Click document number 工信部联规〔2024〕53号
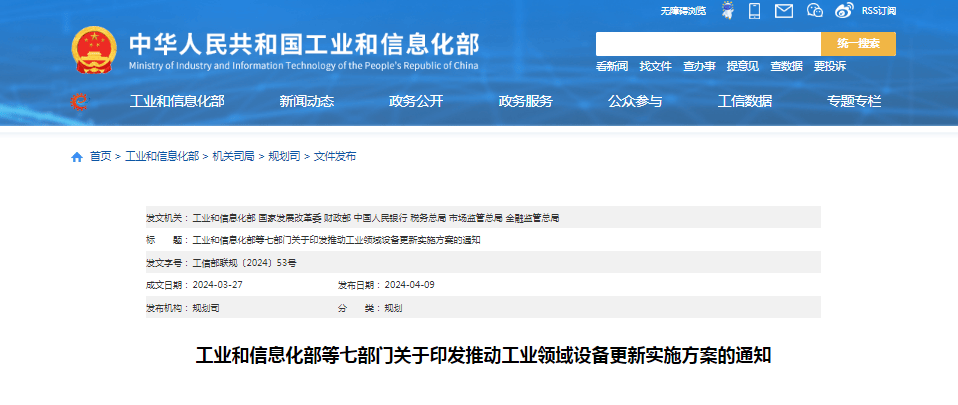 pyautogui.click(x=244, y=263)
